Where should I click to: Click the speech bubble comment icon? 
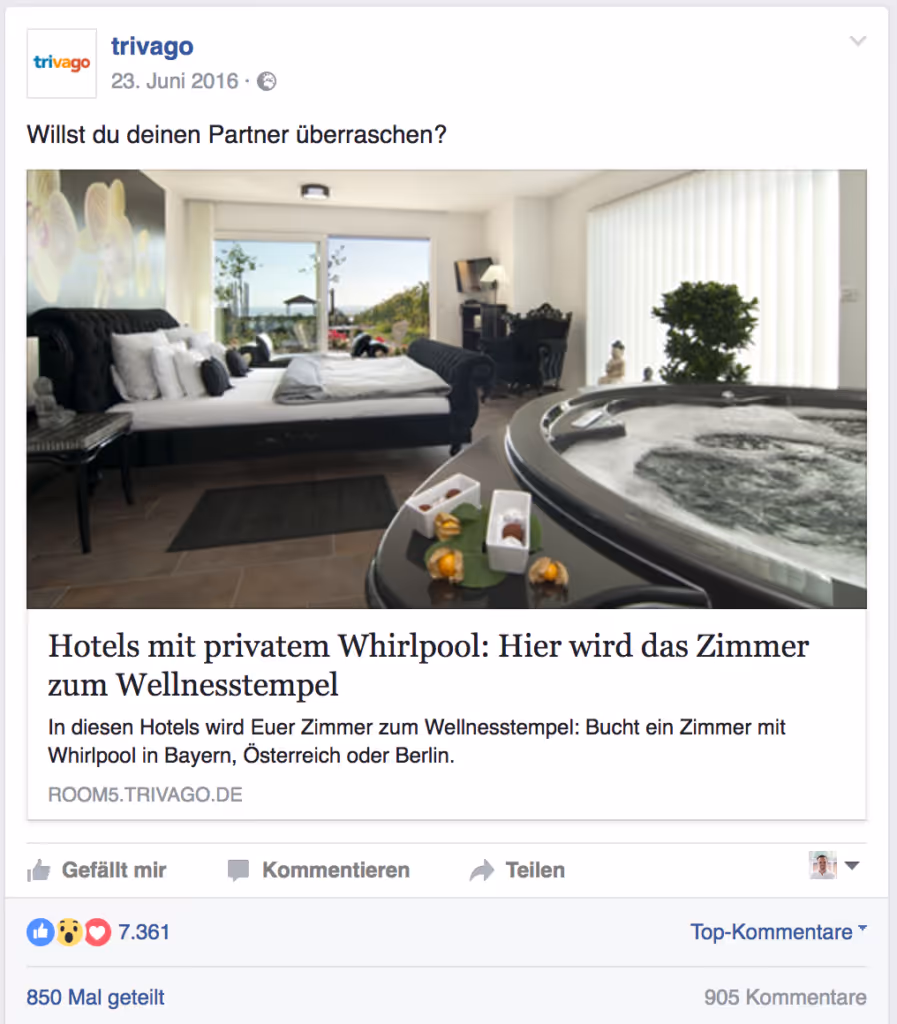tap(238, 871)
